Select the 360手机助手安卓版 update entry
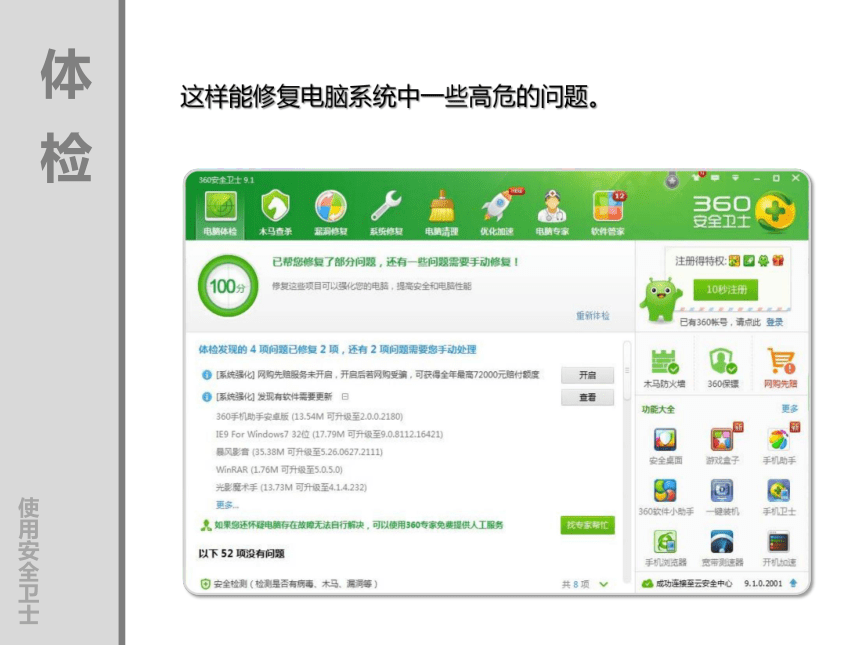The width and height of the screenshot is (860, 645). 309,416
